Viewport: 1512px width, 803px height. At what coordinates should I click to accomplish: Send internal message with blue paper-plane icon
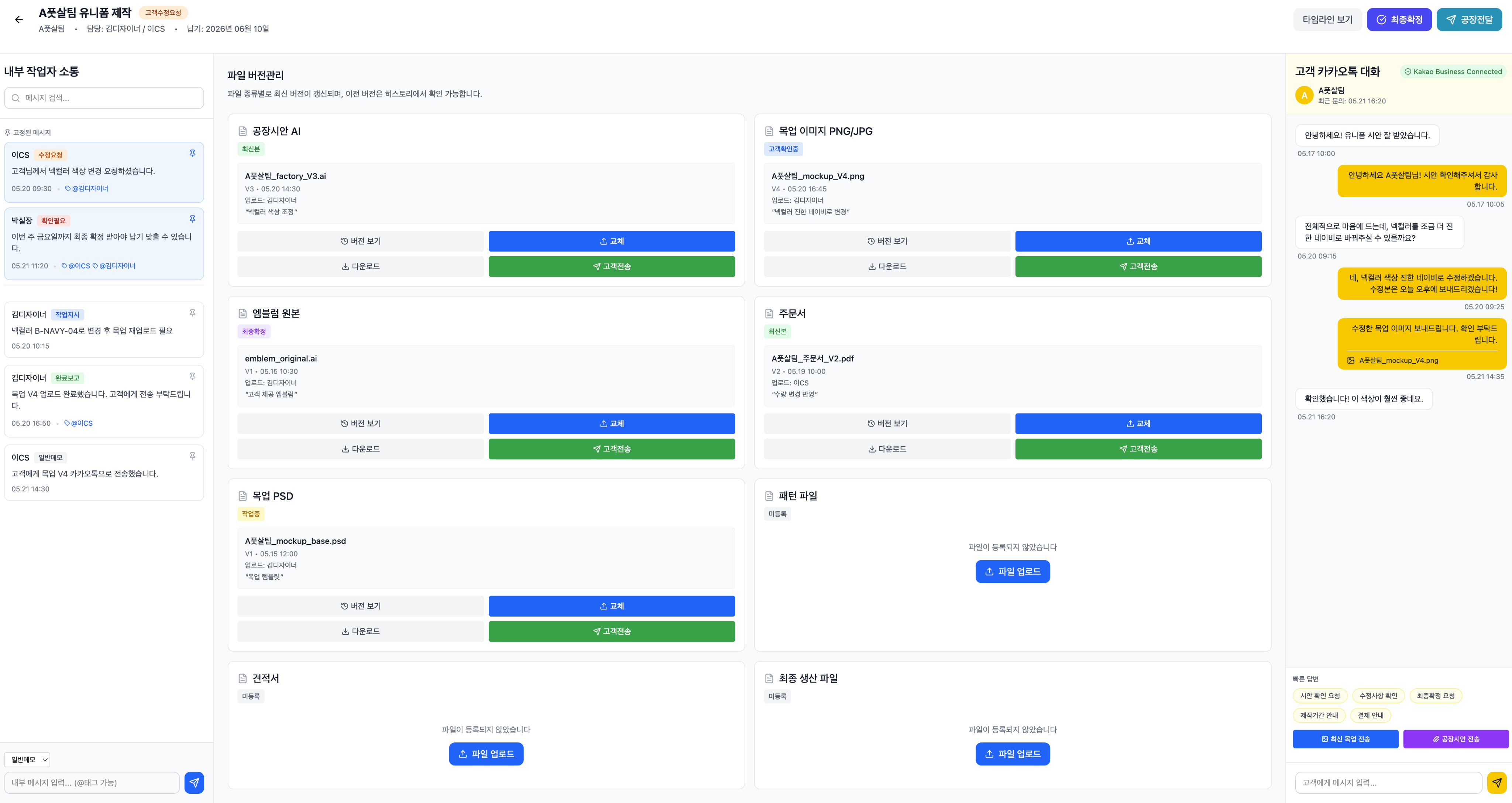tap(194, 782)
